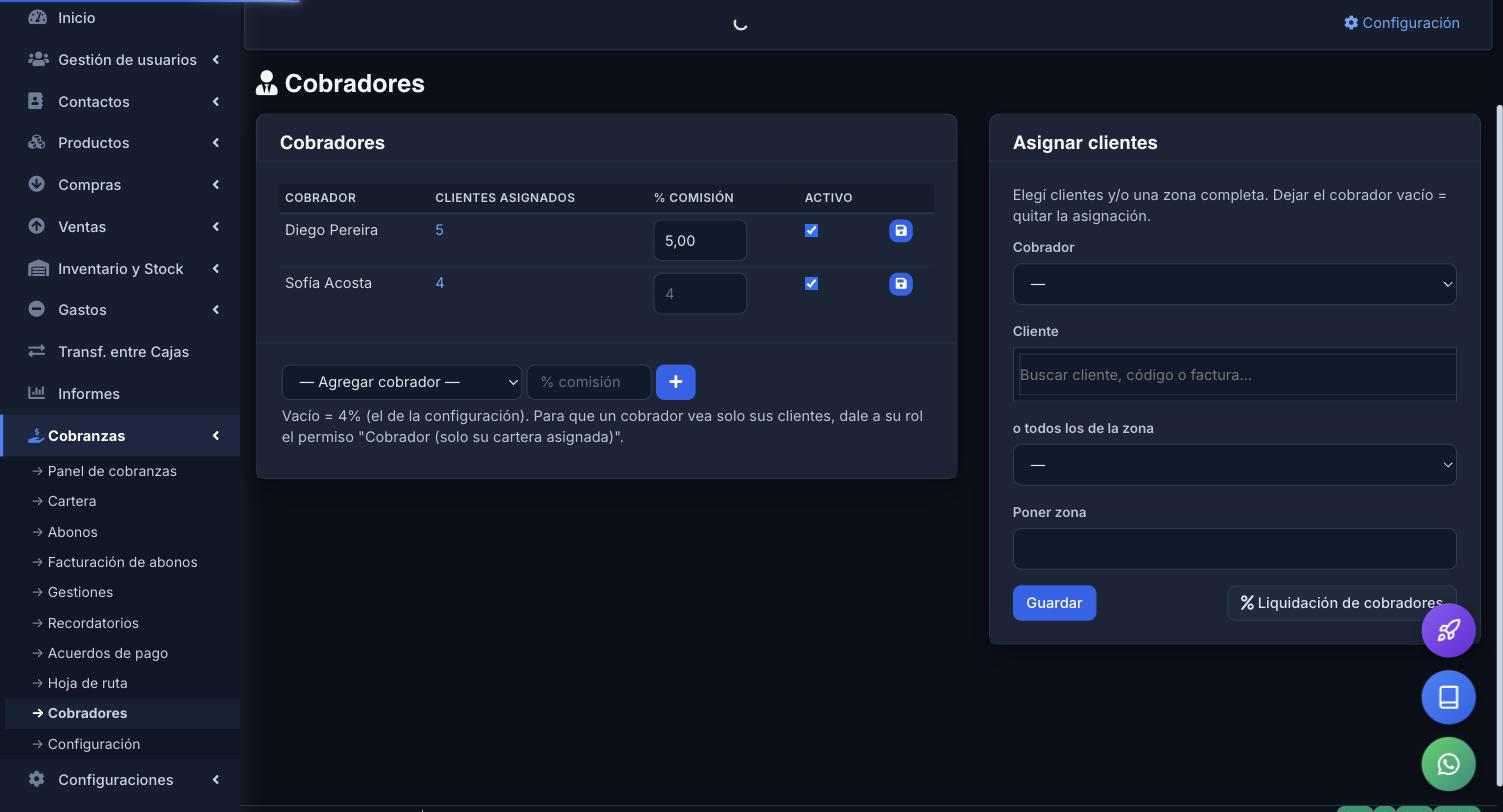Click the Informes chart icon
This screenshot has width=1503, height=812.
tap(37, 393)
